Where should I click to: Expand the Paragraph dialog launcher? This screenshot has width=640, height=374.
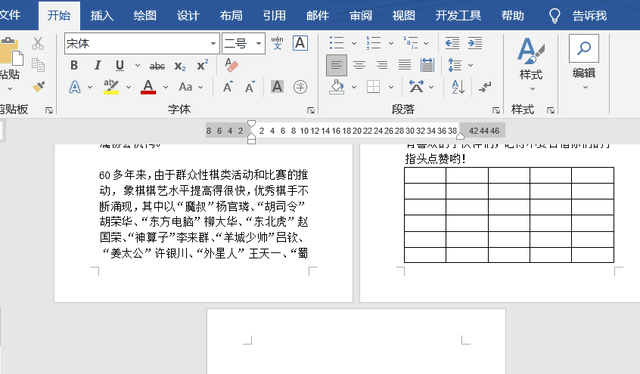tap(496, 110)
